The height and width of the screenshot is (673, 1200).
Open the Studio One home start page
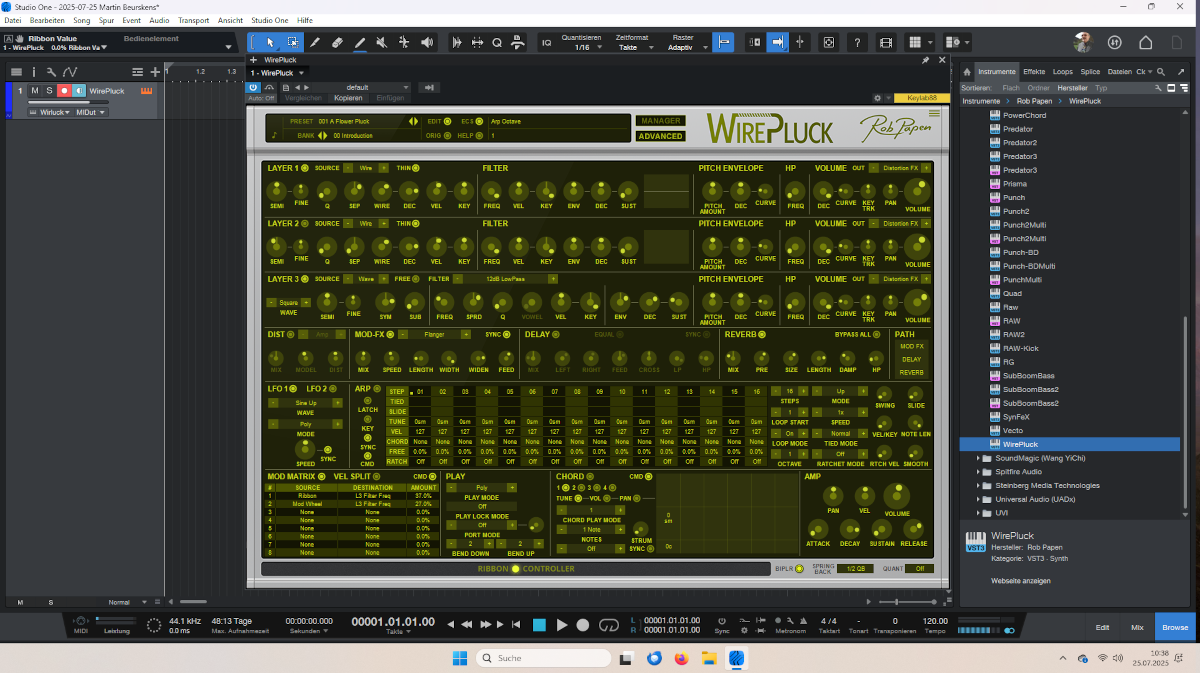pos(1146,42)
